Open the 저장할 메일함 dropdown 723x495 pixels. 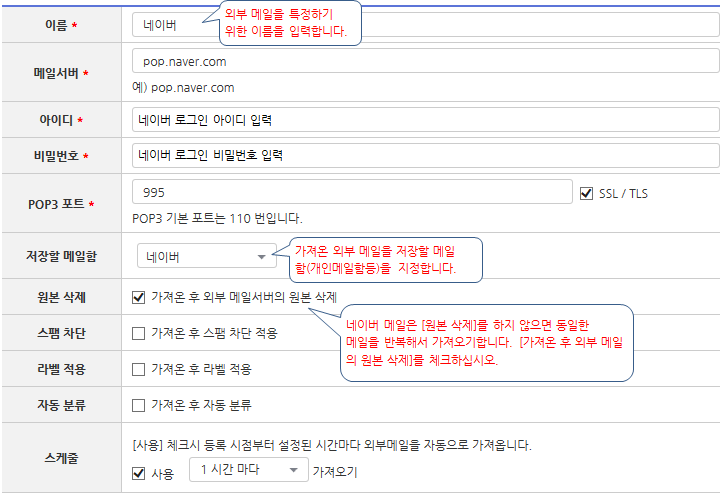pyautogui.click(x=206, y=257)
